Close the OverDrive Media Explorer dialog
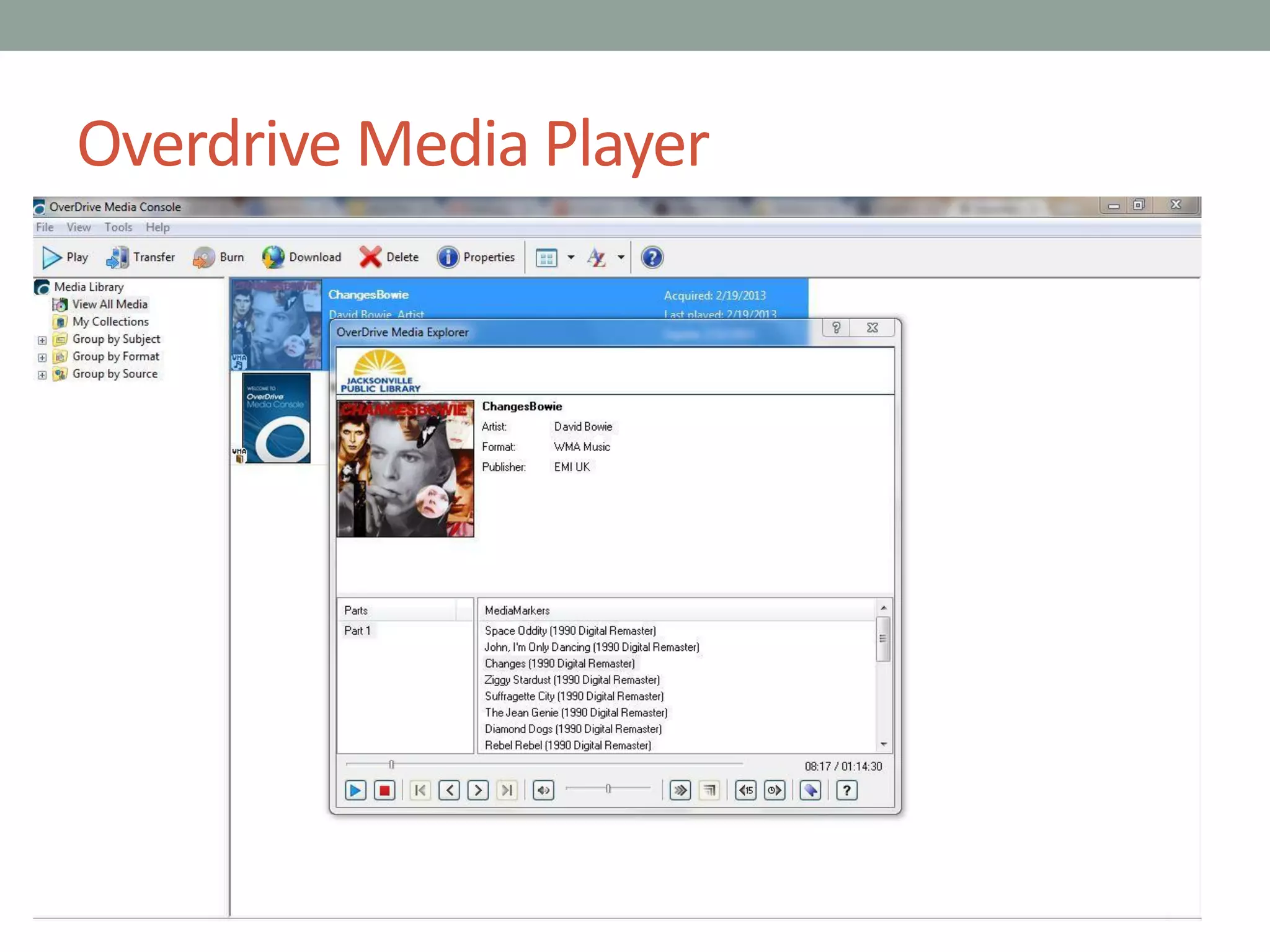 tap(872, 328)
